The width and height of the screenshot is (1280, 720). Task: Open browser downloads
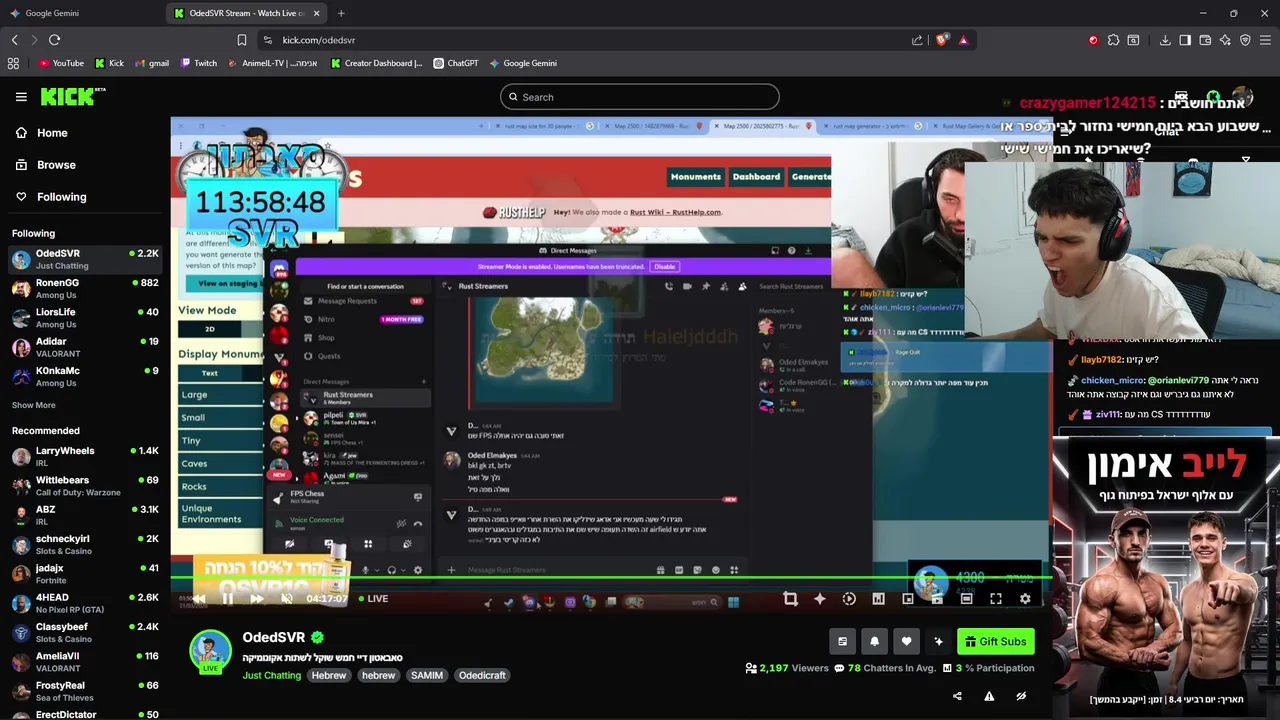point(1165,40)
